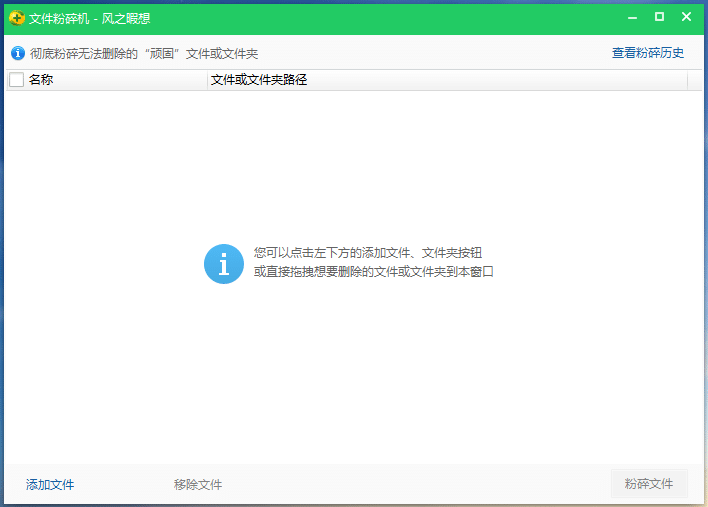Maximize the 文件粉碎机 window
This screenshot has height=507, width=708.
pyautogui.click(x=659, y=17)
